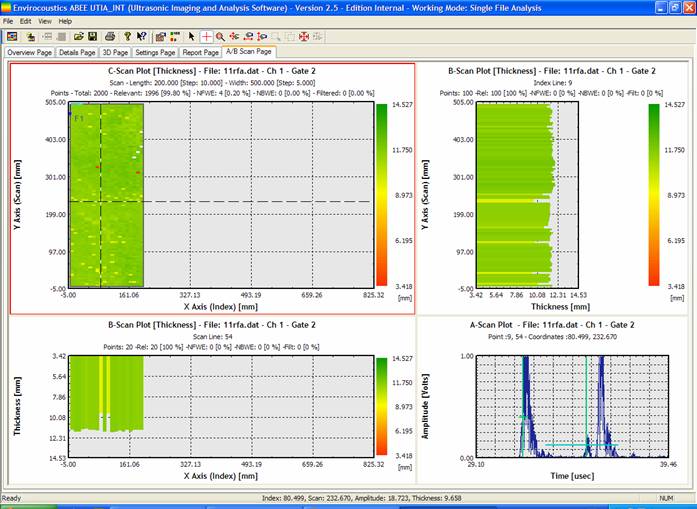Click the greyed selection rectangle icon
This screenshot has width=697, height=509.
[x=290, y=36]
